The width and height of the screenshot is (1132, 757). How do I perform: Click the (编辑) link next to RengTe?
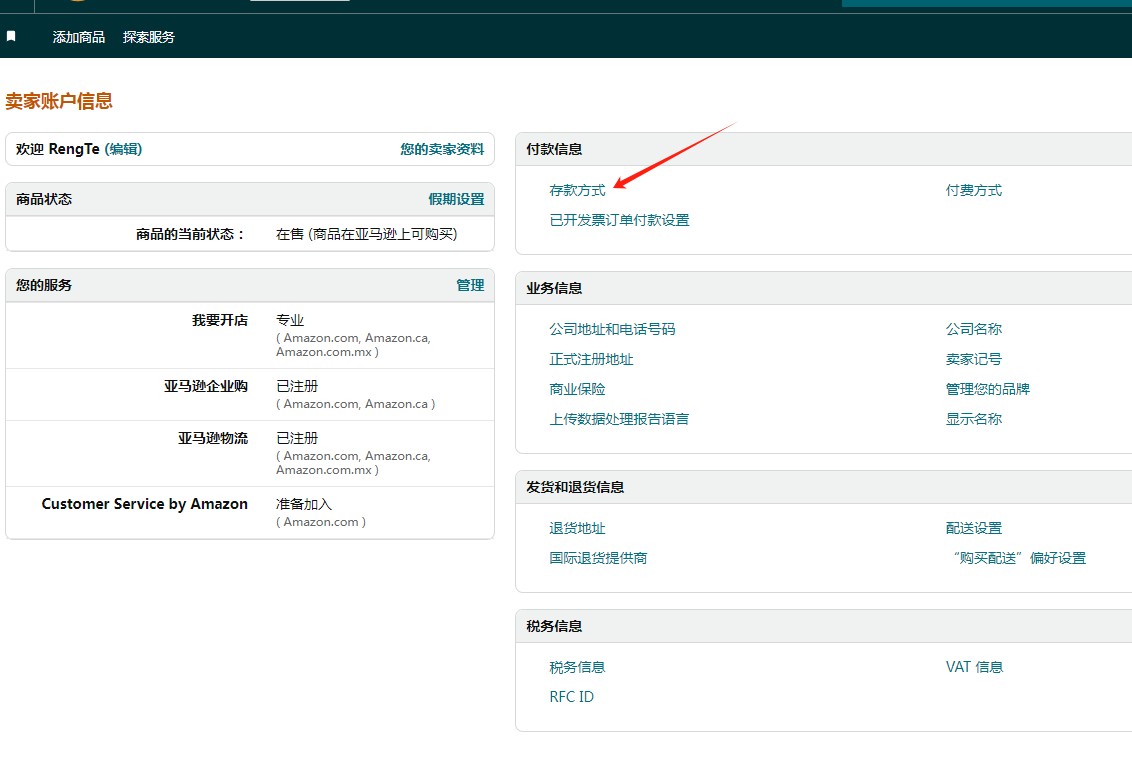(x=123, y=149)
